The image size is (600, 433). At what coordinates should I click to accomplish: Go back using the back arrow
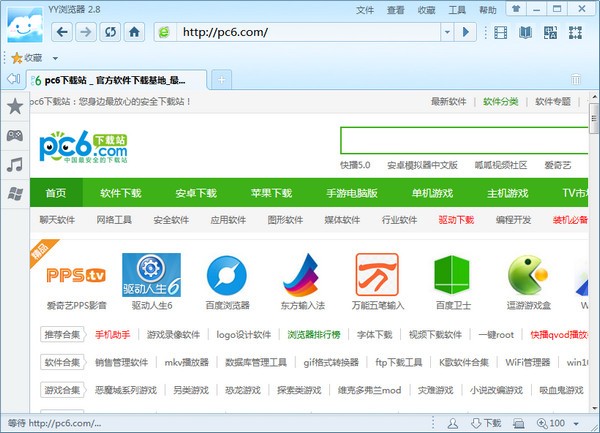coord(62,32)
